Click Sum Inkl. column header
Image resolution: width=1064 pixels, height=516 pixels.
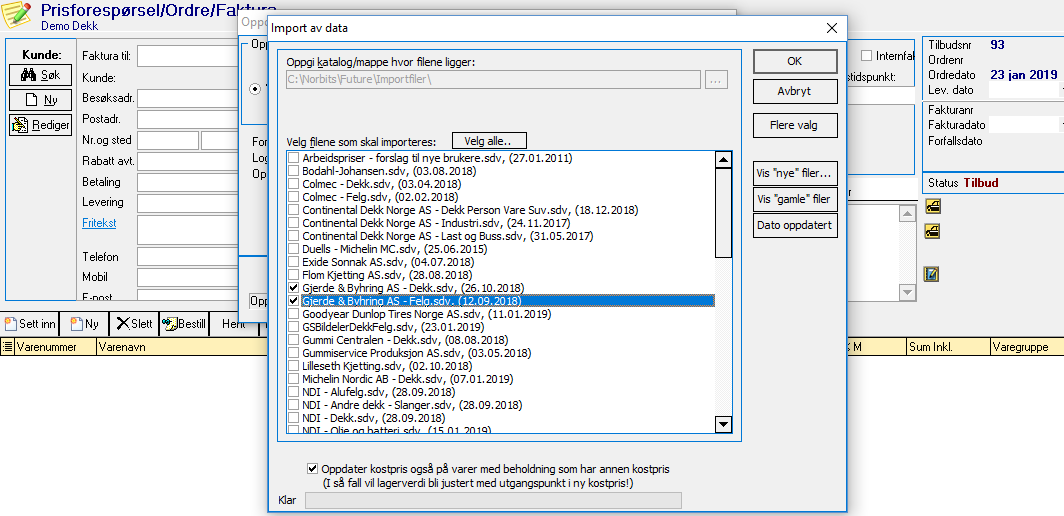point(948,347)
